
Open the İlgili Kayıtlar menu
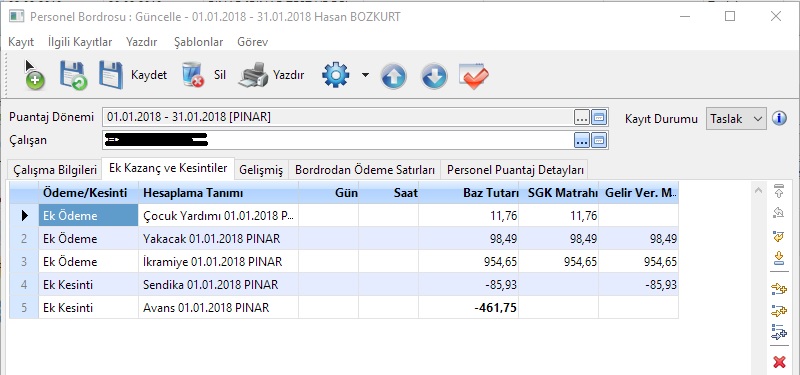80,42
